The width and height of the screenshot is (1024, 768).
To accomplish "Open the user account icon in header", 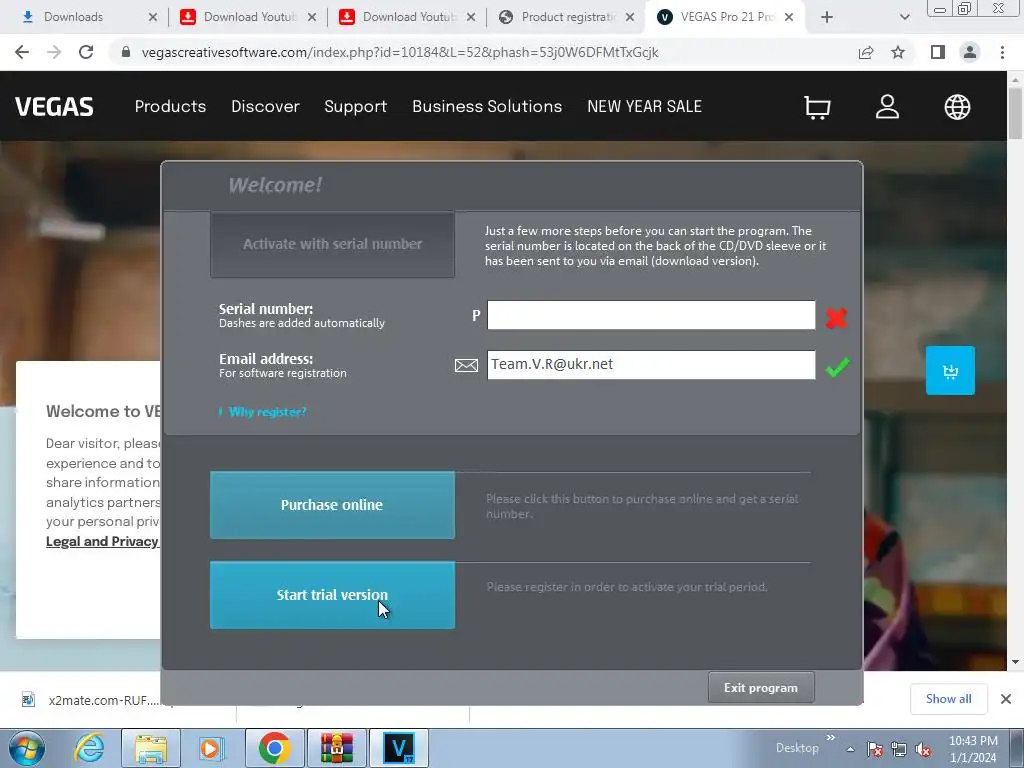I will click(887, 107).
